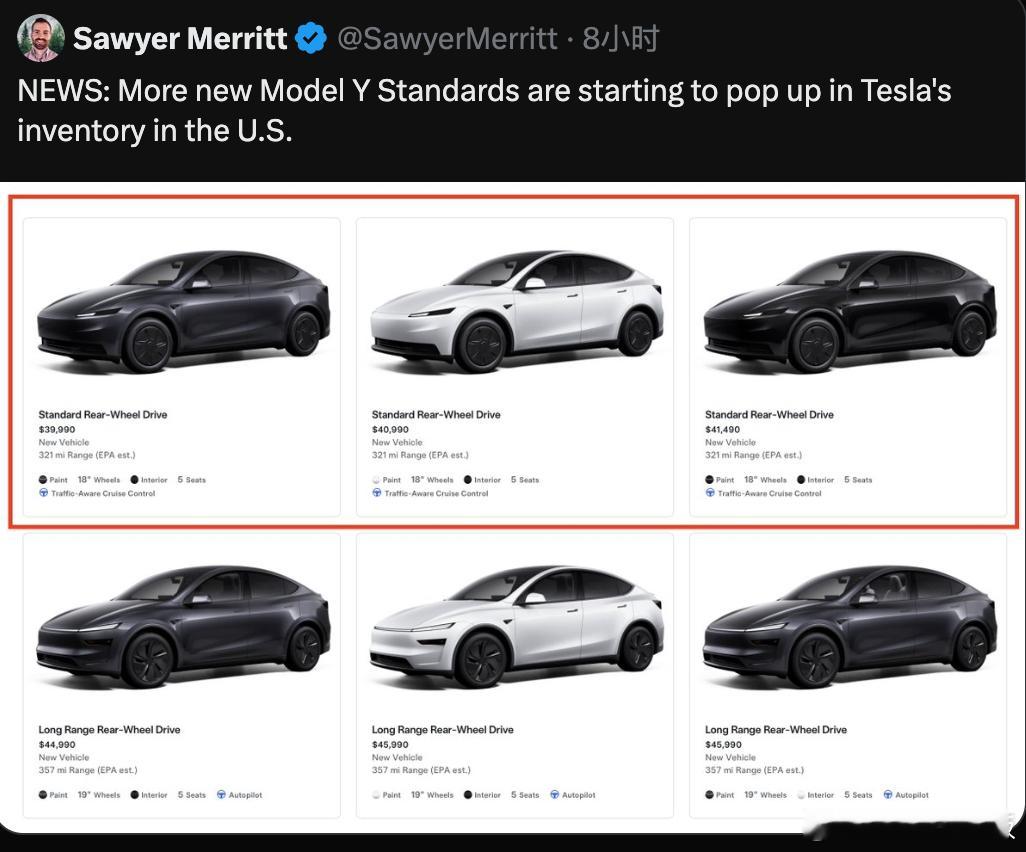Click Sawyer Merritt's profile avatar
The image size is (1026, 852).
[x=41, y=39]
